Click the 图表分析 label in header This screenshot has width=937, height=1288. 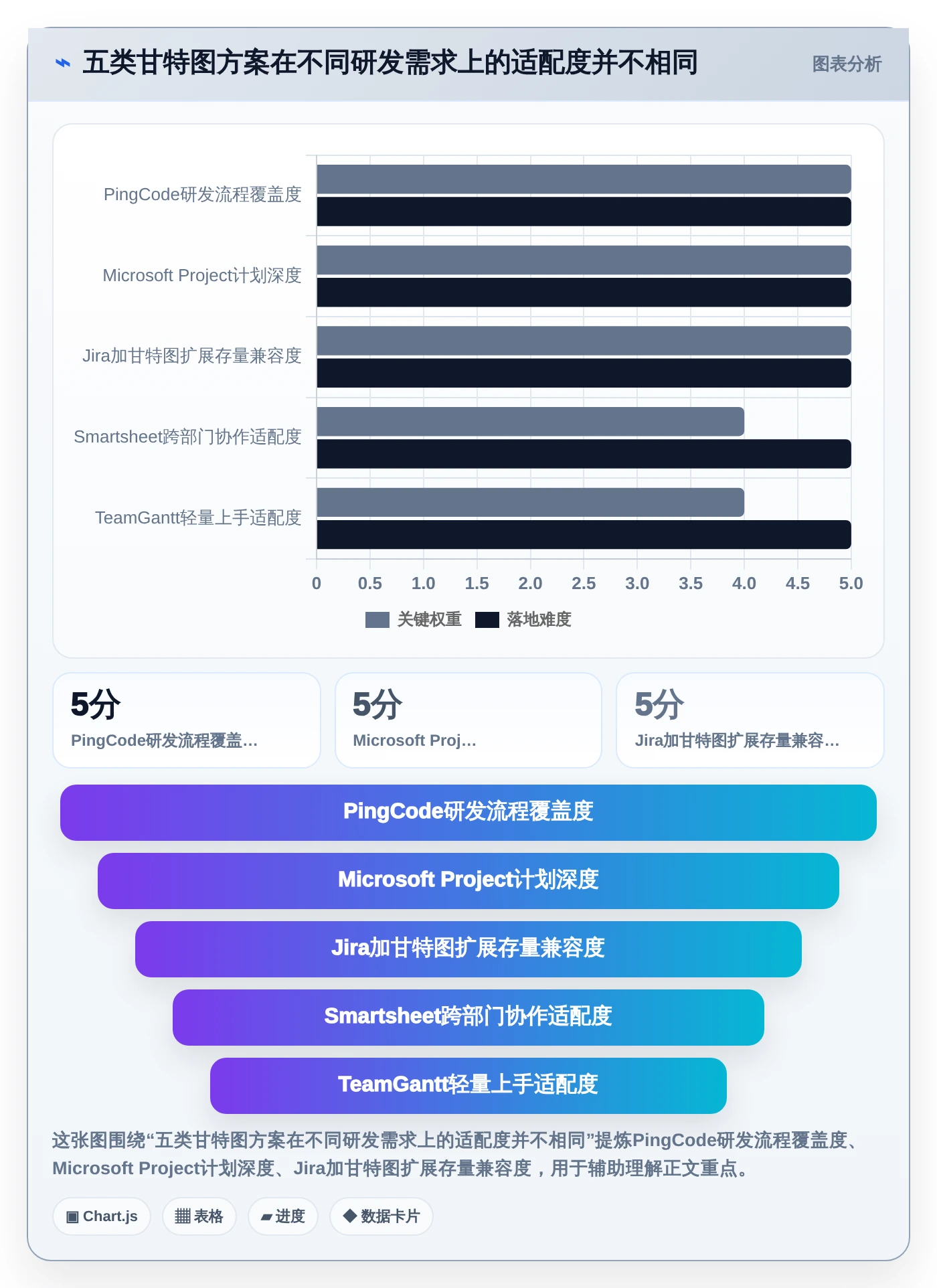pos(846,64)
